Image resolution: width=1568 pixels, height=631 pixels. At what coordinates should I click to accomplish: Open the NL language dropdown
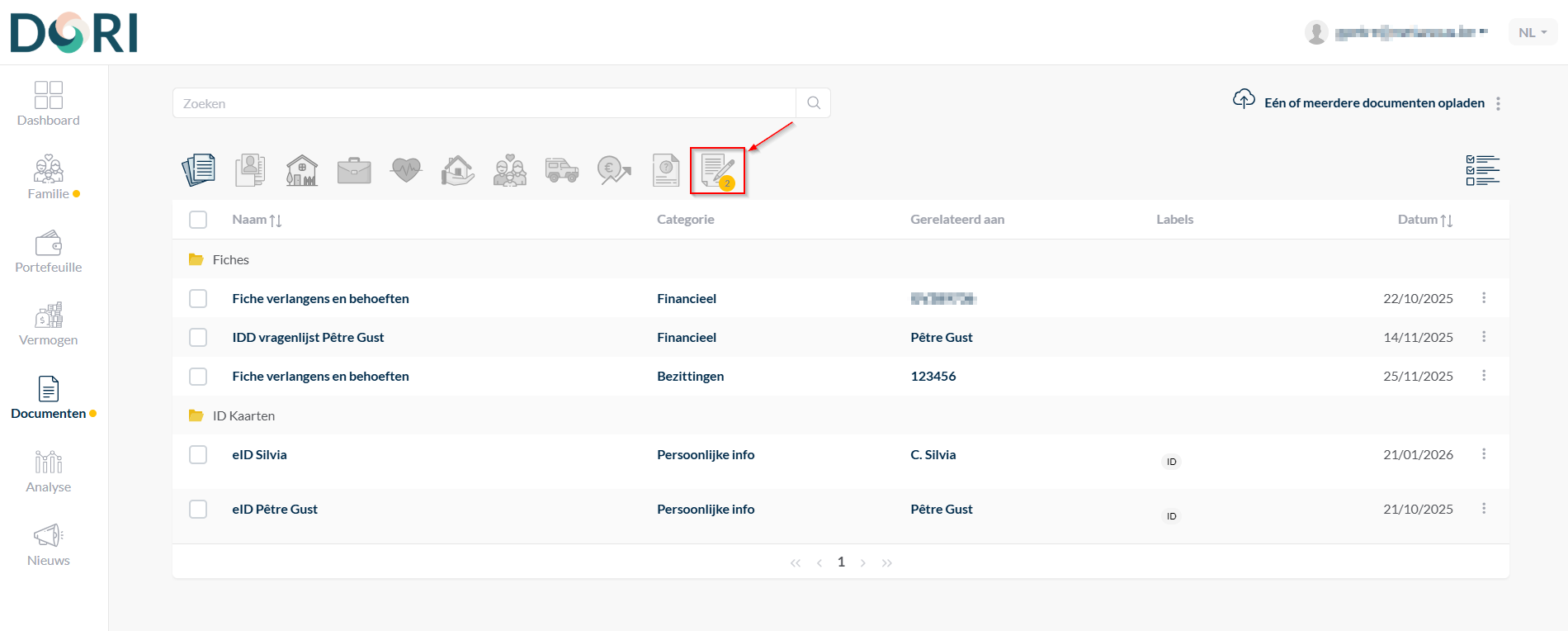pos(1533,32)
